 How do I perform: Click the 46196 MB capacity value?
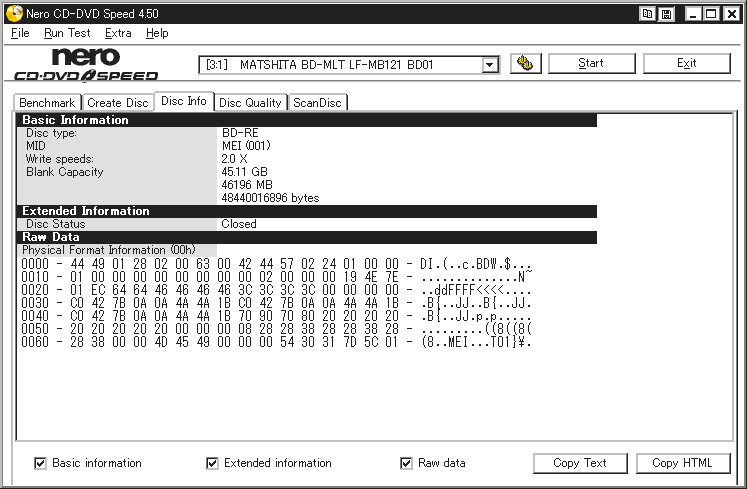(x=247, y=185)
